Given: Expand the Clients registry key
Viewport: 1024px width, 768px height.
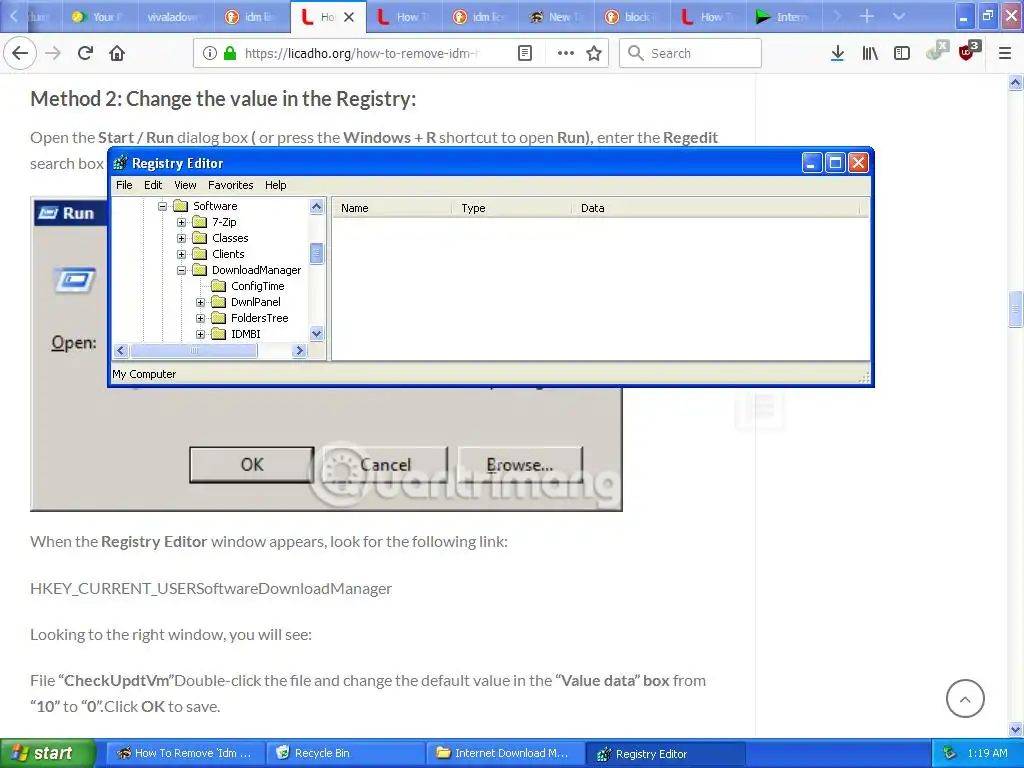Looking at the screenshot, I should [182, 254].
